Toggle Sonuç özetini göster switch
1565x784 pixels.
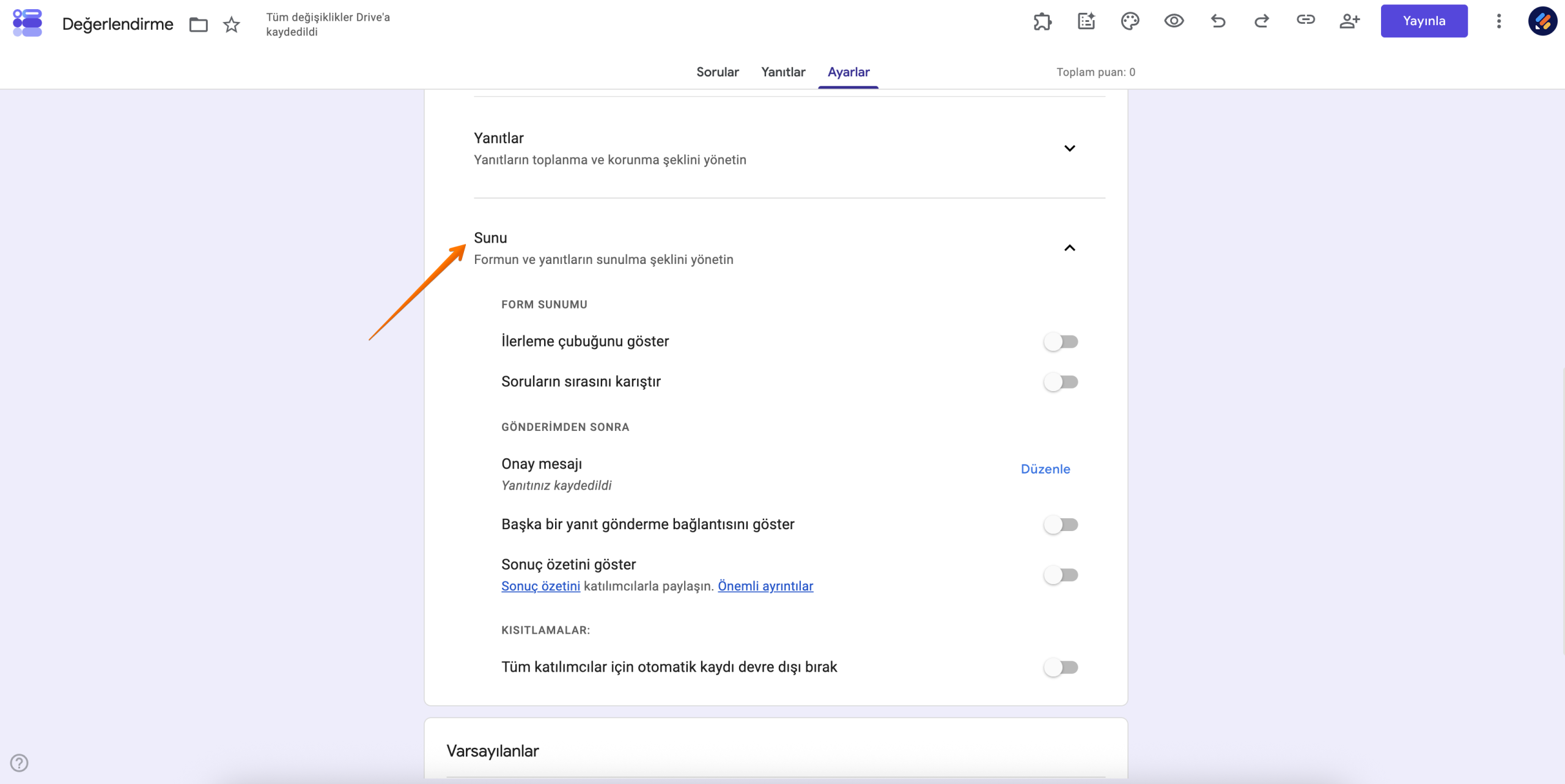click(1061, 575)
